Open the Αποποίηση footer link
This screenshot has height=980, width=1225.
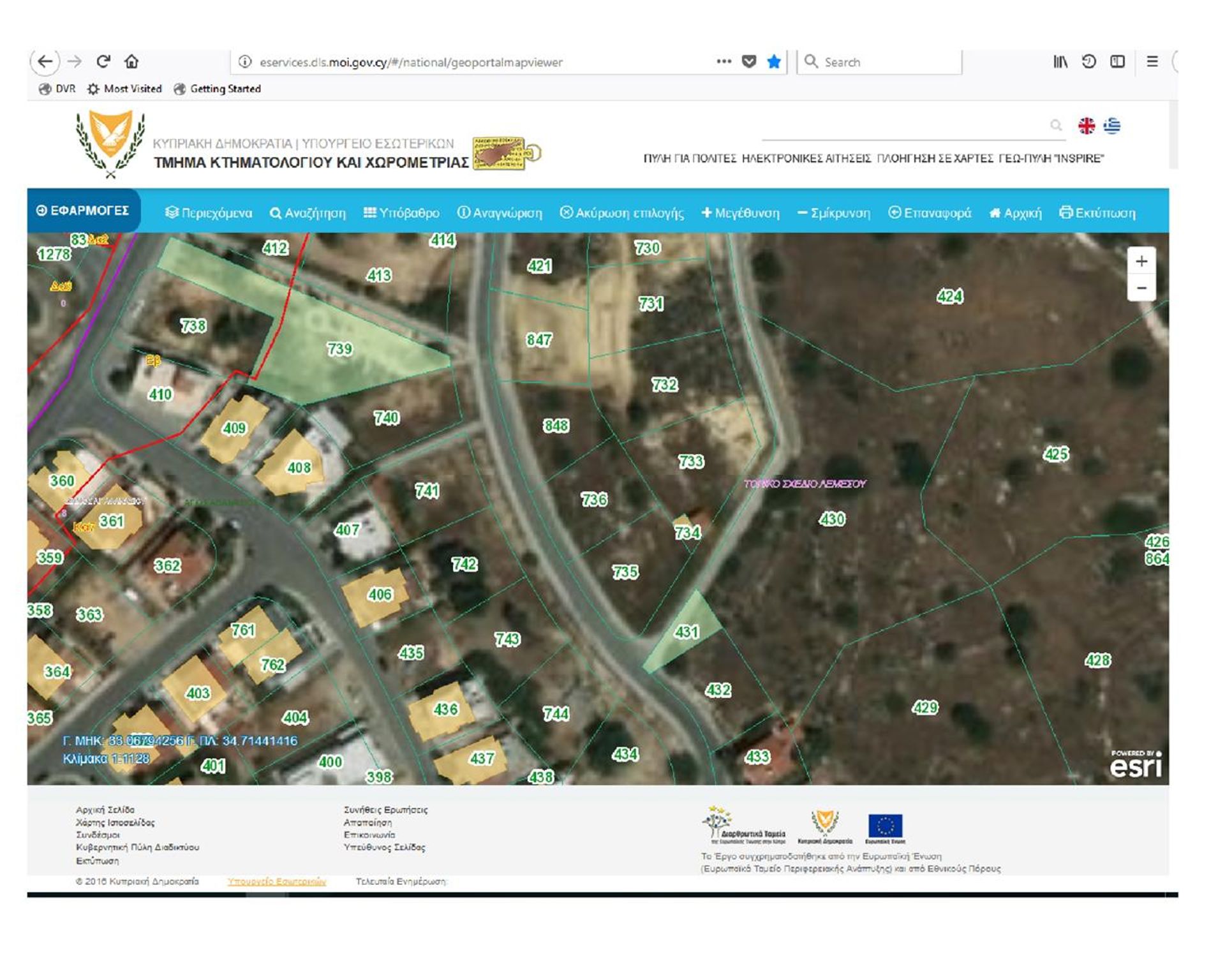[x=367, y=822]
